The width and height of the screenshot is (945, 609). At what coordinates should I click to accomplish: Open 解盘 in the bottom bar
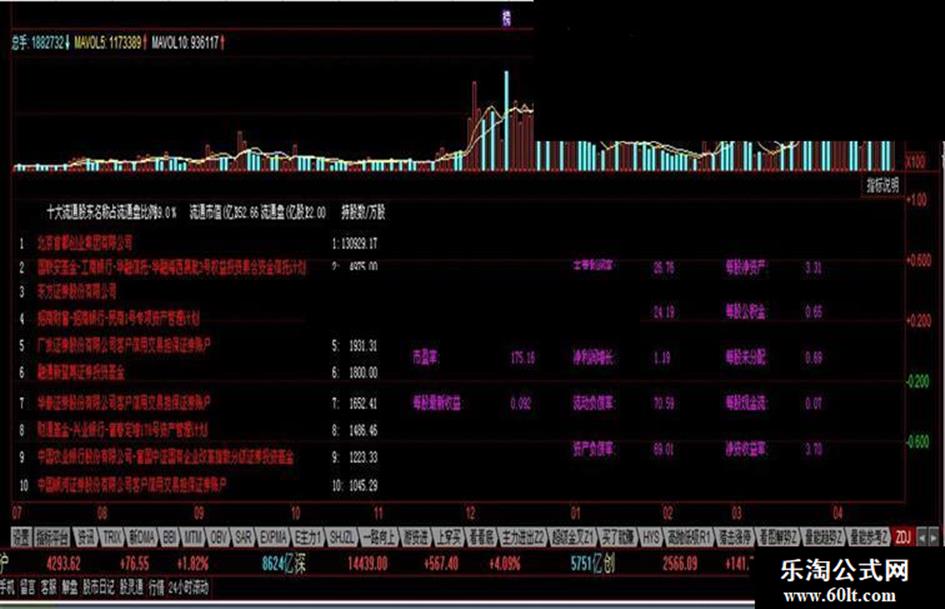(x=69, y=588)
